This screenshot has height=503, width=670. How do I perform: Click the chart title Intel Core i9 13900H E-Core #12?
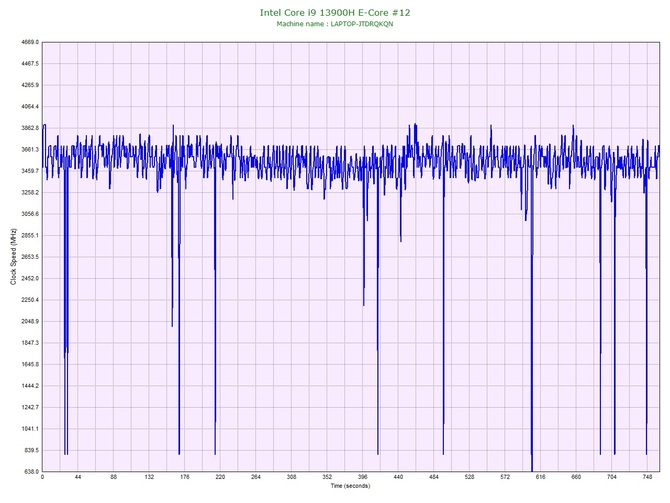tap(335, 12)
